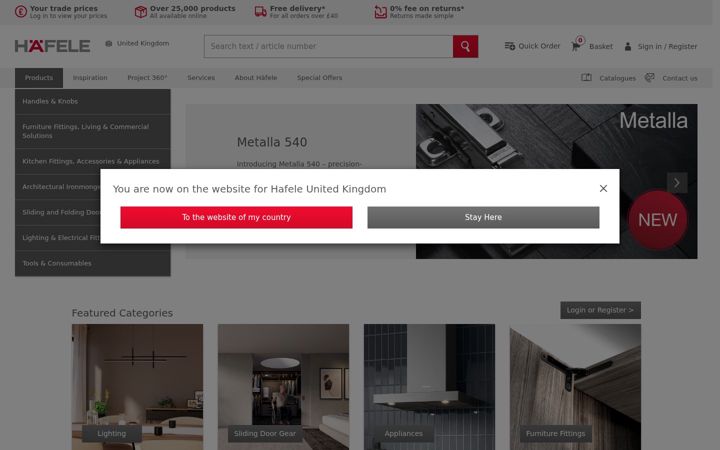Open the Basket cart icon
Screen dimensions: 720x450
[x=575, y=46]
